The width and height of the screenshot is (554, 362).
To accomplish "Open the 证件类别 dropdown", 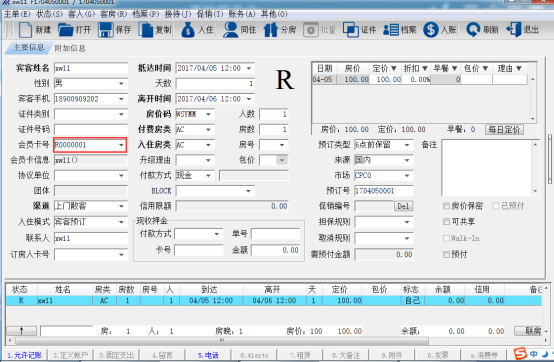I will pyautogui.click(x=121, y=114).
